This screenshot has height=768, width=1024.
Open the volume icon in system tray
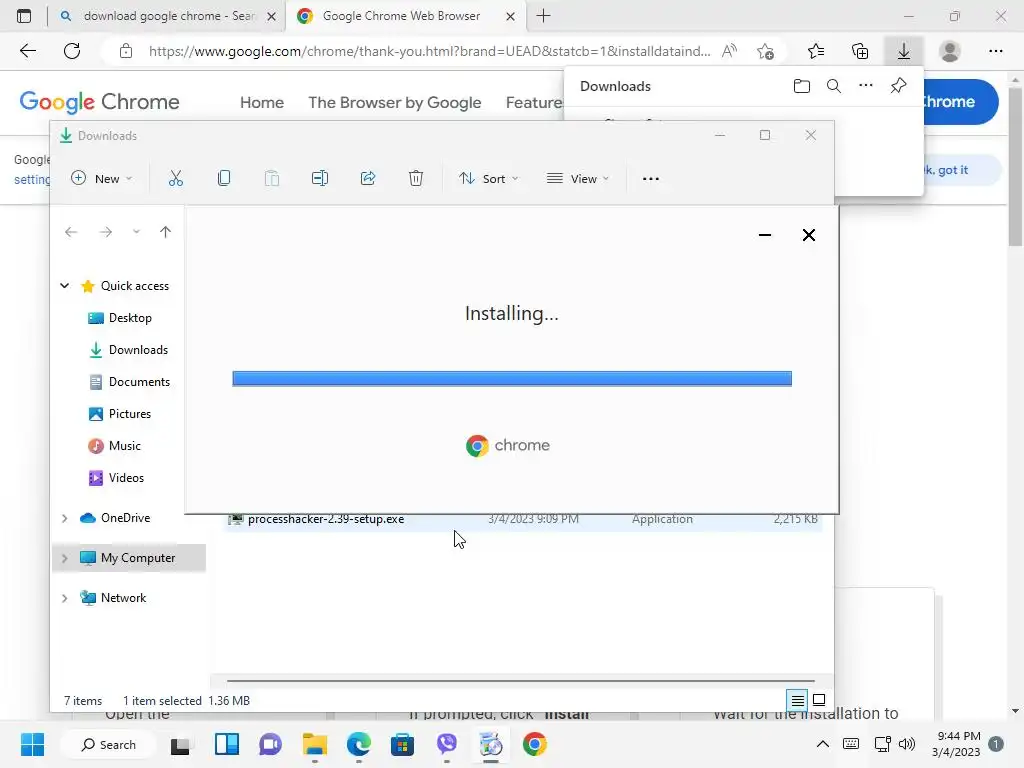(906, 744)
